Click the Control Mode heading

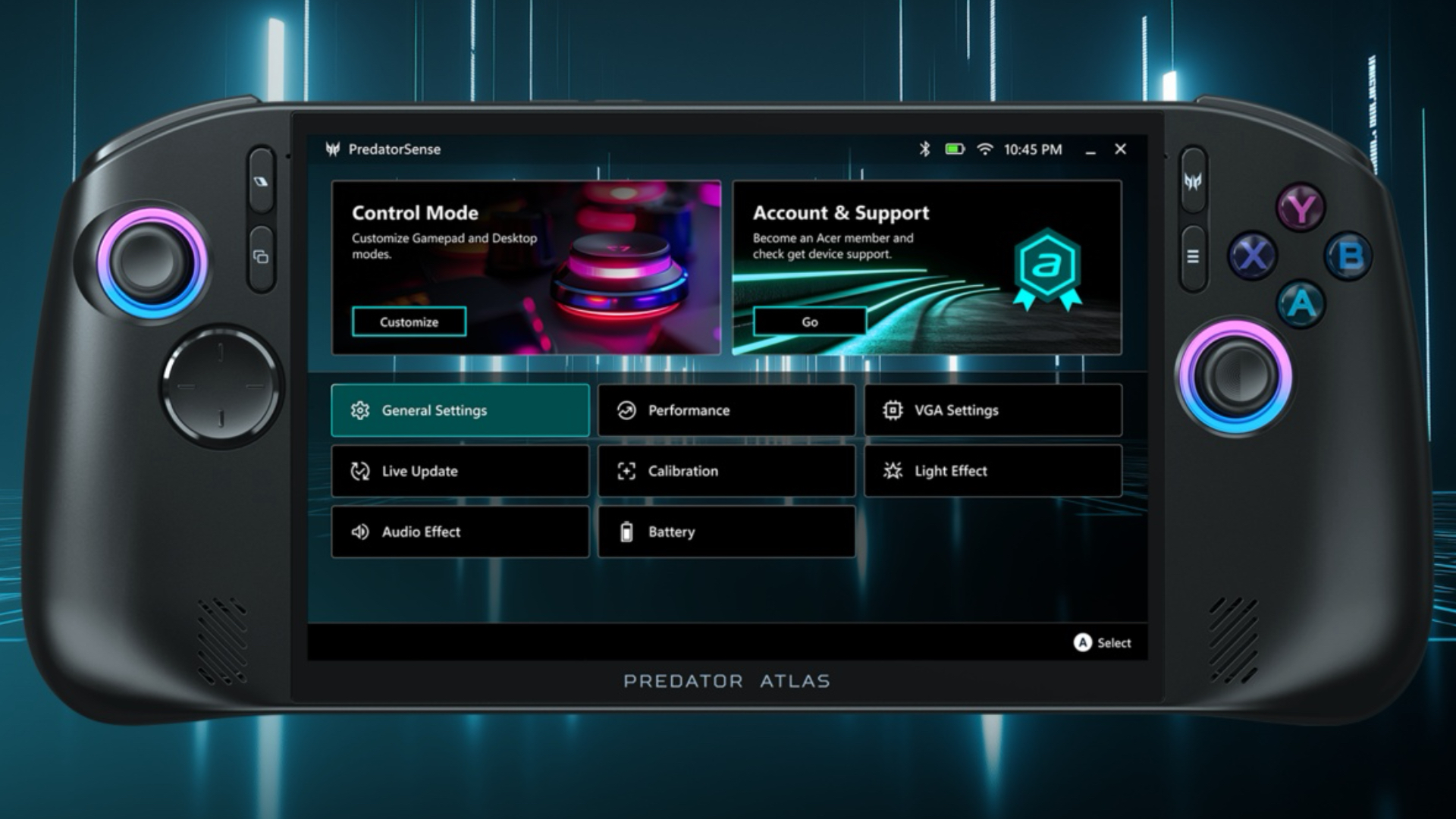[x=415, y=213]
